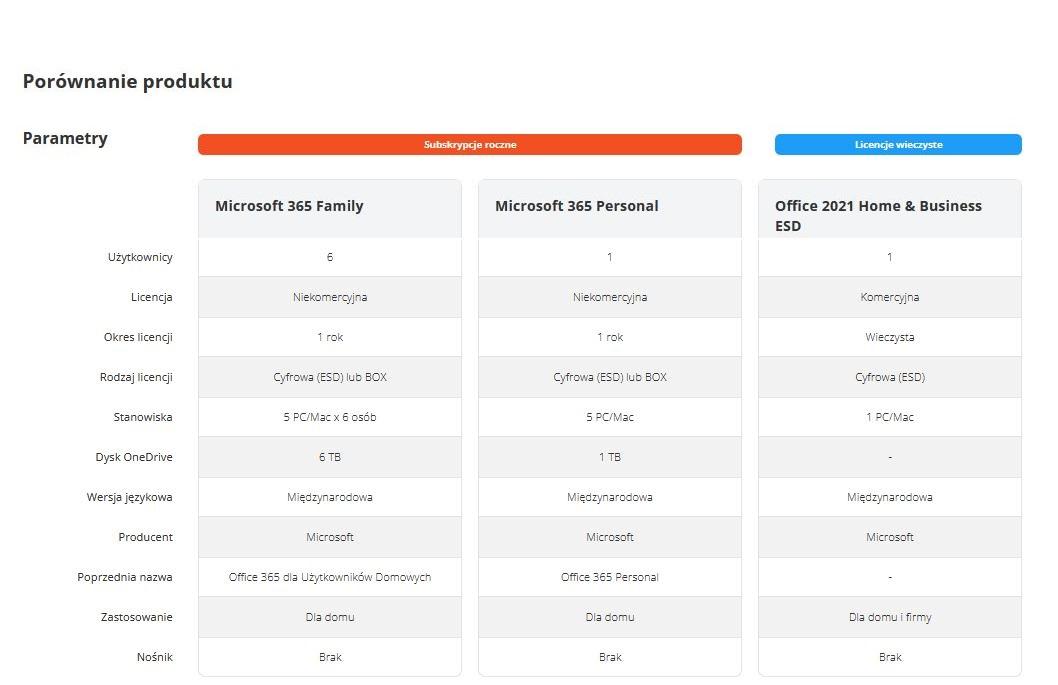Click the Okres licencji parameter label
1058x685 pixels.
[138, 337]
